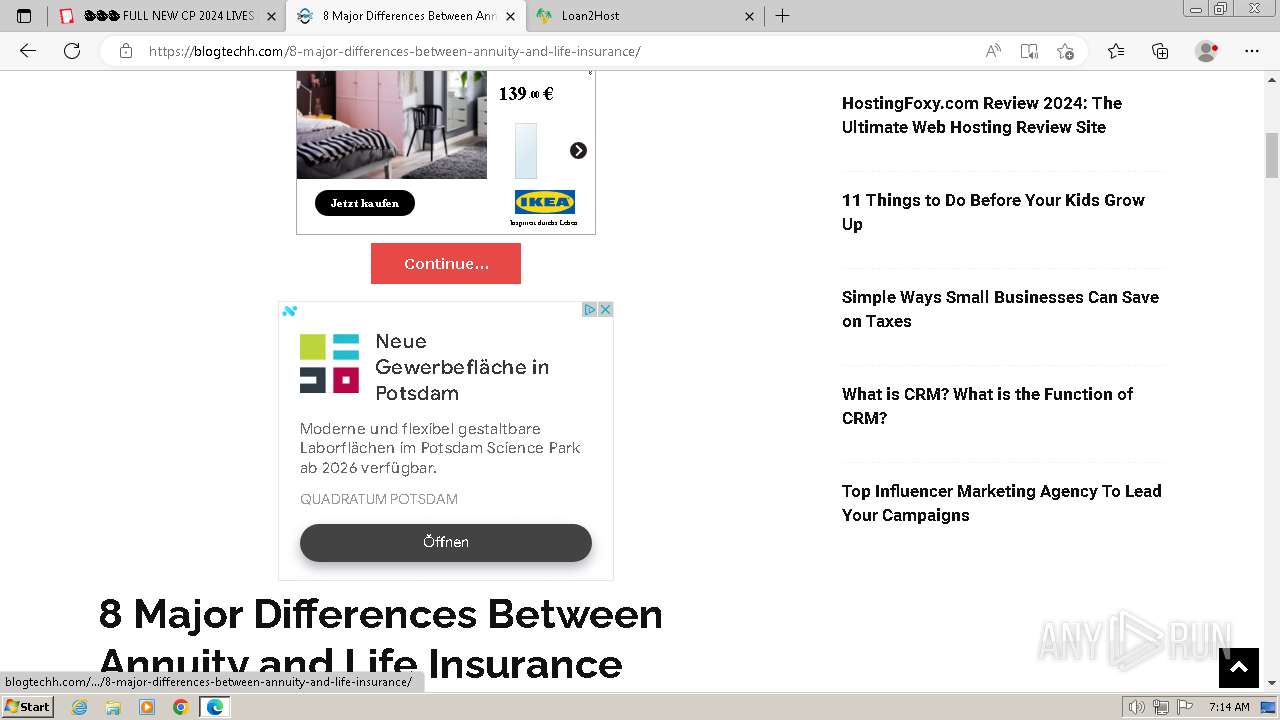1280x720 pixels.
Task: Close the FULL NEW CP 2024 tab
Action: click(271, 16)
